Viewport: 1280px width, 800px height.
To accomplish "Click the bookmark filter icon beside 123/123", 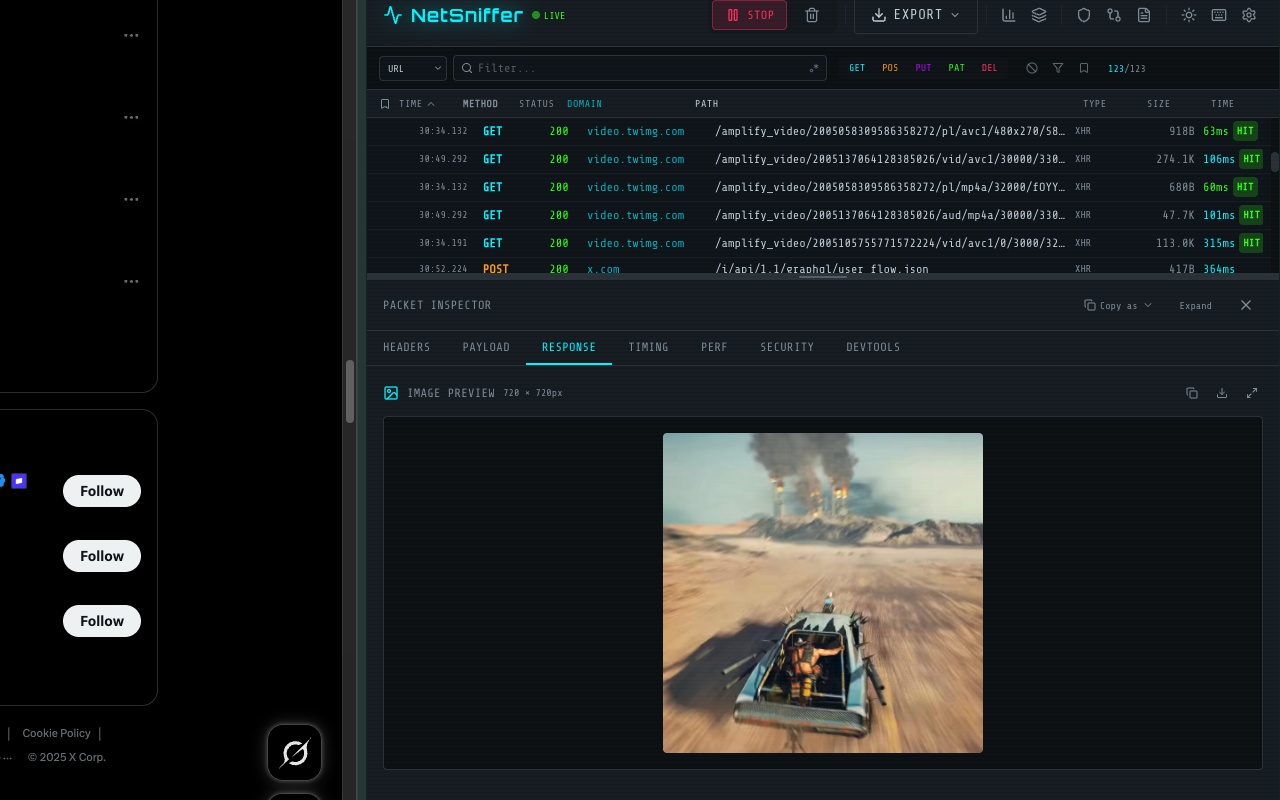I will coord(1084,68).
